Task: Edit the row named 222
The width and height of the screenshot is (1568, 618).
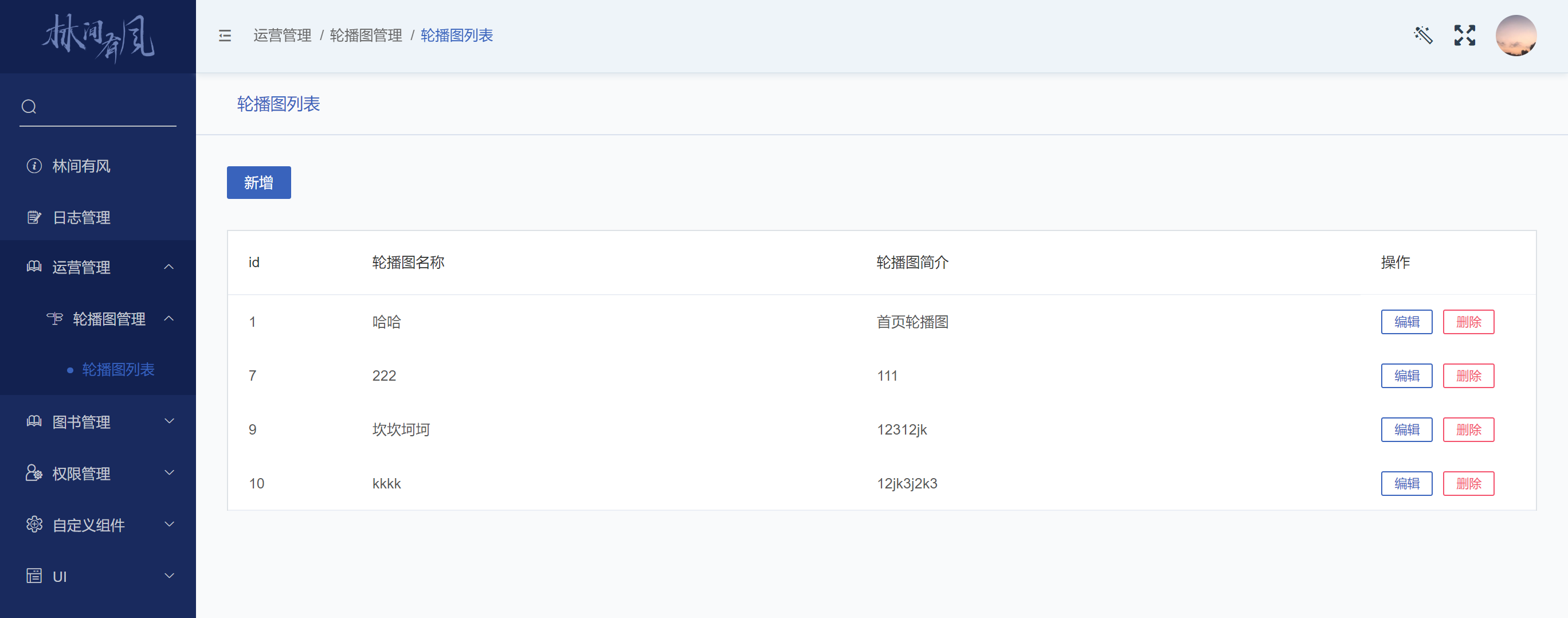Action: [1406, 376]
